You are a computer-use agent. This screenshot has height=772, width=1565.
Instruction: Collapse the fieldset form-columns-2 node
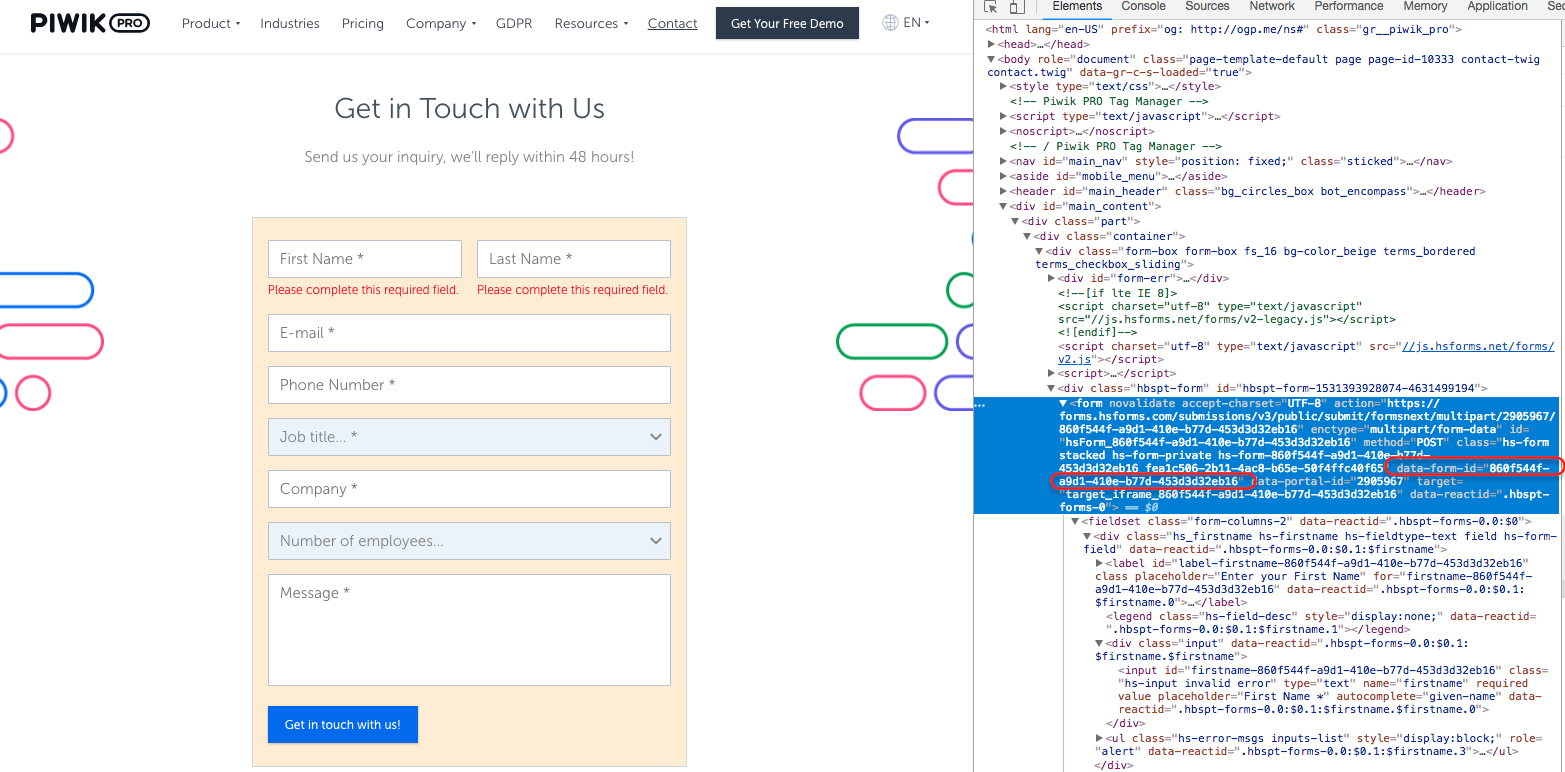point(1075,521)
